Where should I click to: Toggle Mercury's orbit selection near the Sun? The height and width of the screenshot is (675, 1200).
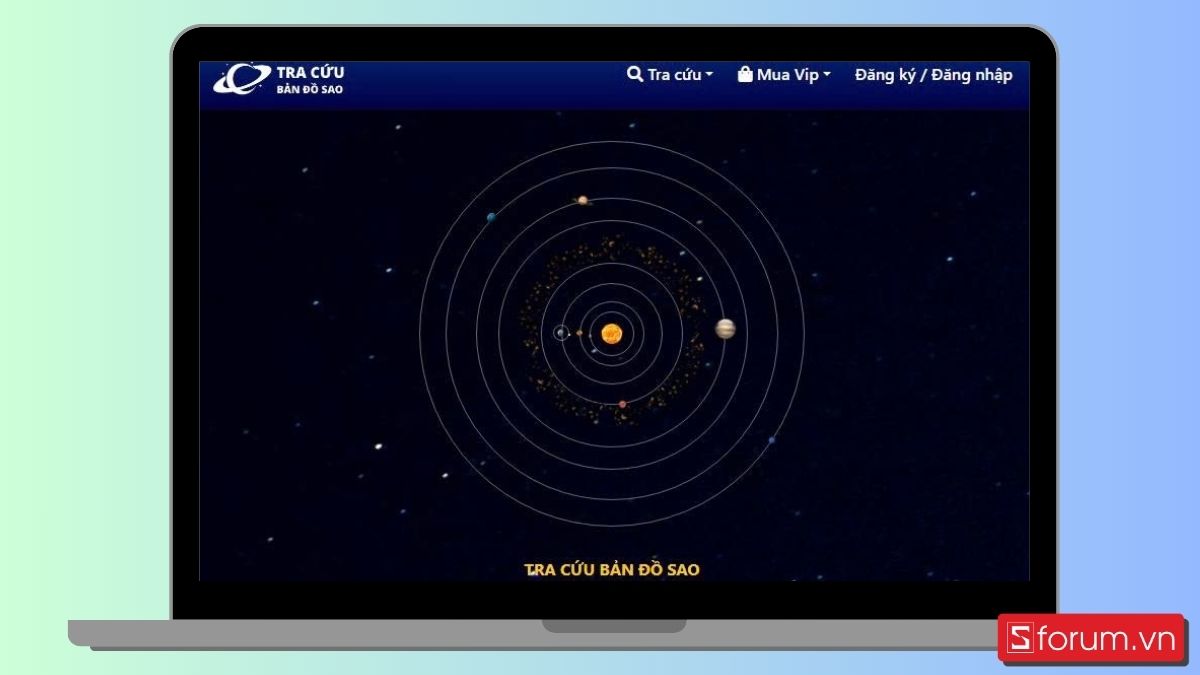pos(590,336)
